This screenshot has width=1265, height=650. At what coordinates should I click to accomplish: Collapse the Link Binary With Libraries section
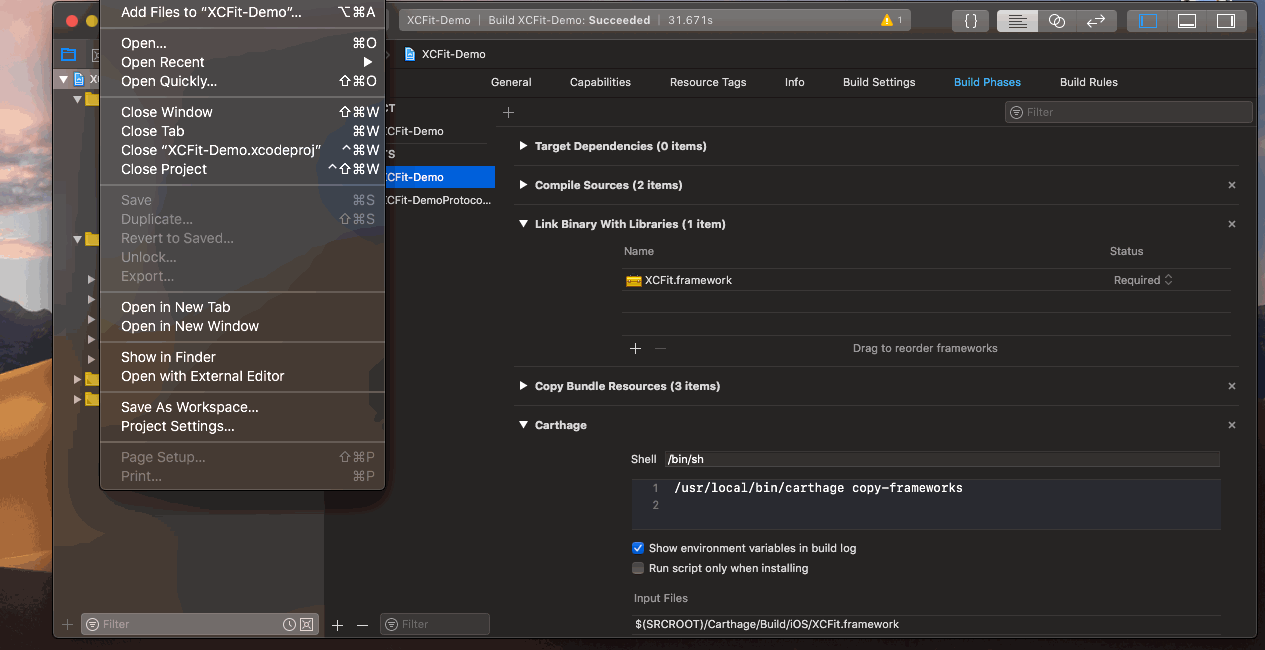pos(522,224)
